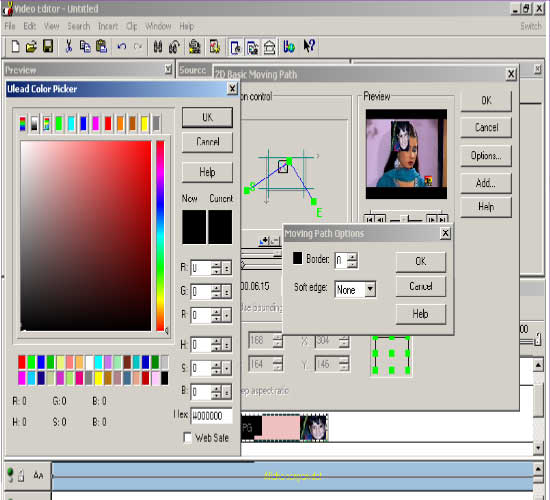Open the View menu
The height and width of the screenshot is (500, 550).
[51, 26]
